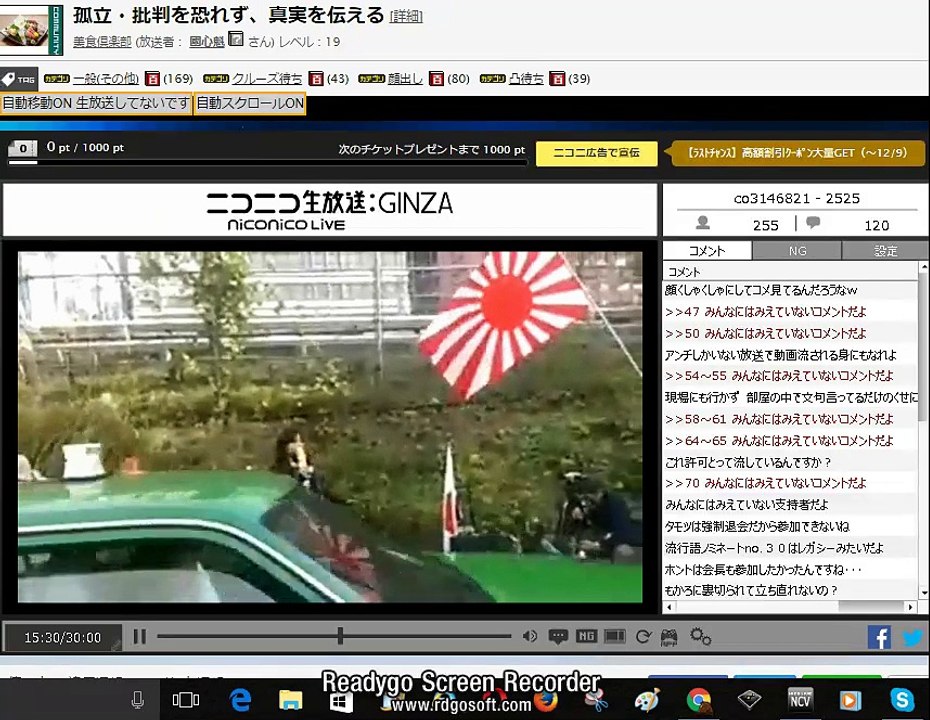930x720 pixels.
Task: Select comment タモツは強制退会だから参加できないね
Action: 791,526
